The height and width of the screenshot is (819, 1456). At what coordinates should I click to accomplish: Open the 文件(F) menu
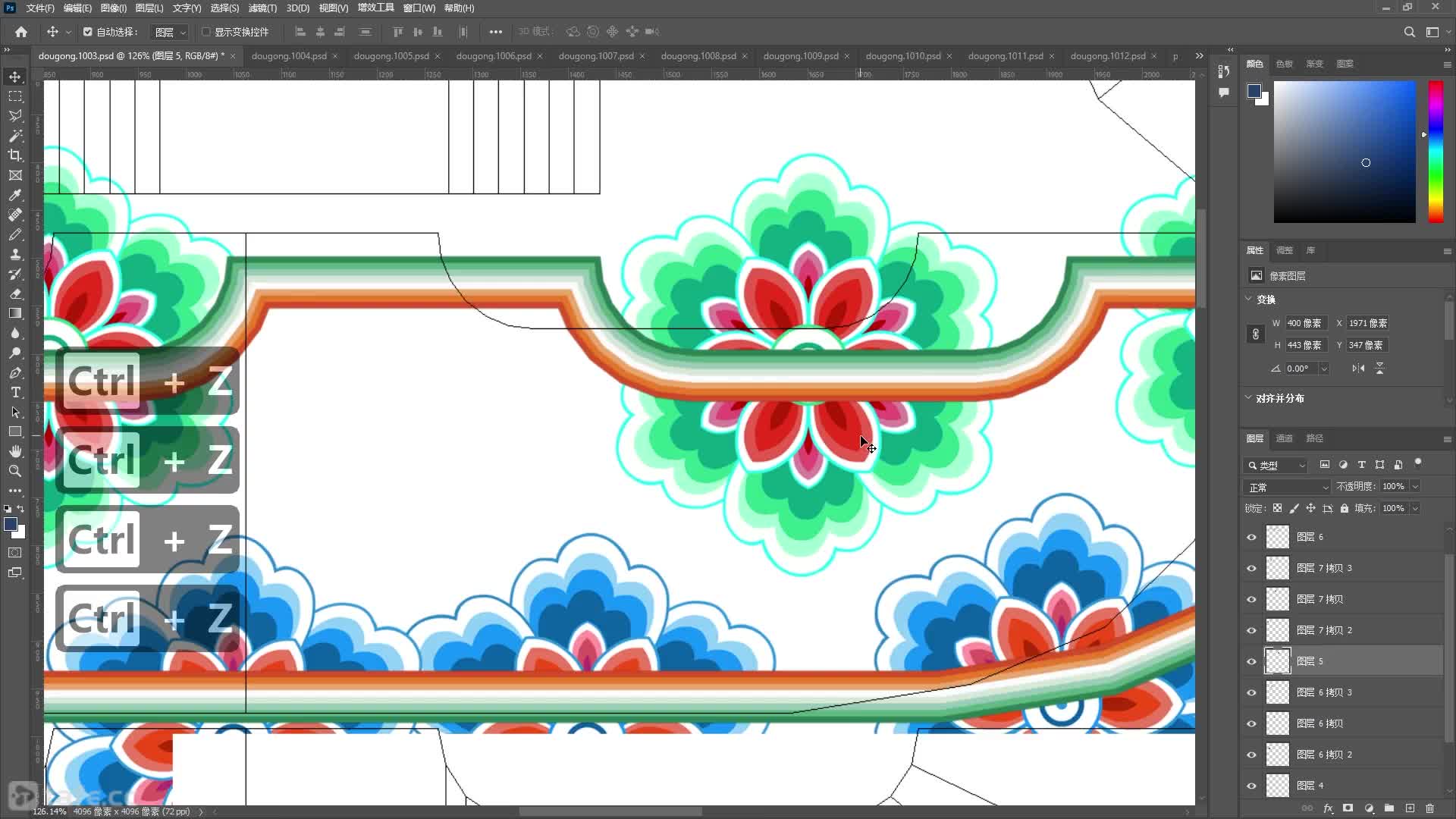point(40,8)
